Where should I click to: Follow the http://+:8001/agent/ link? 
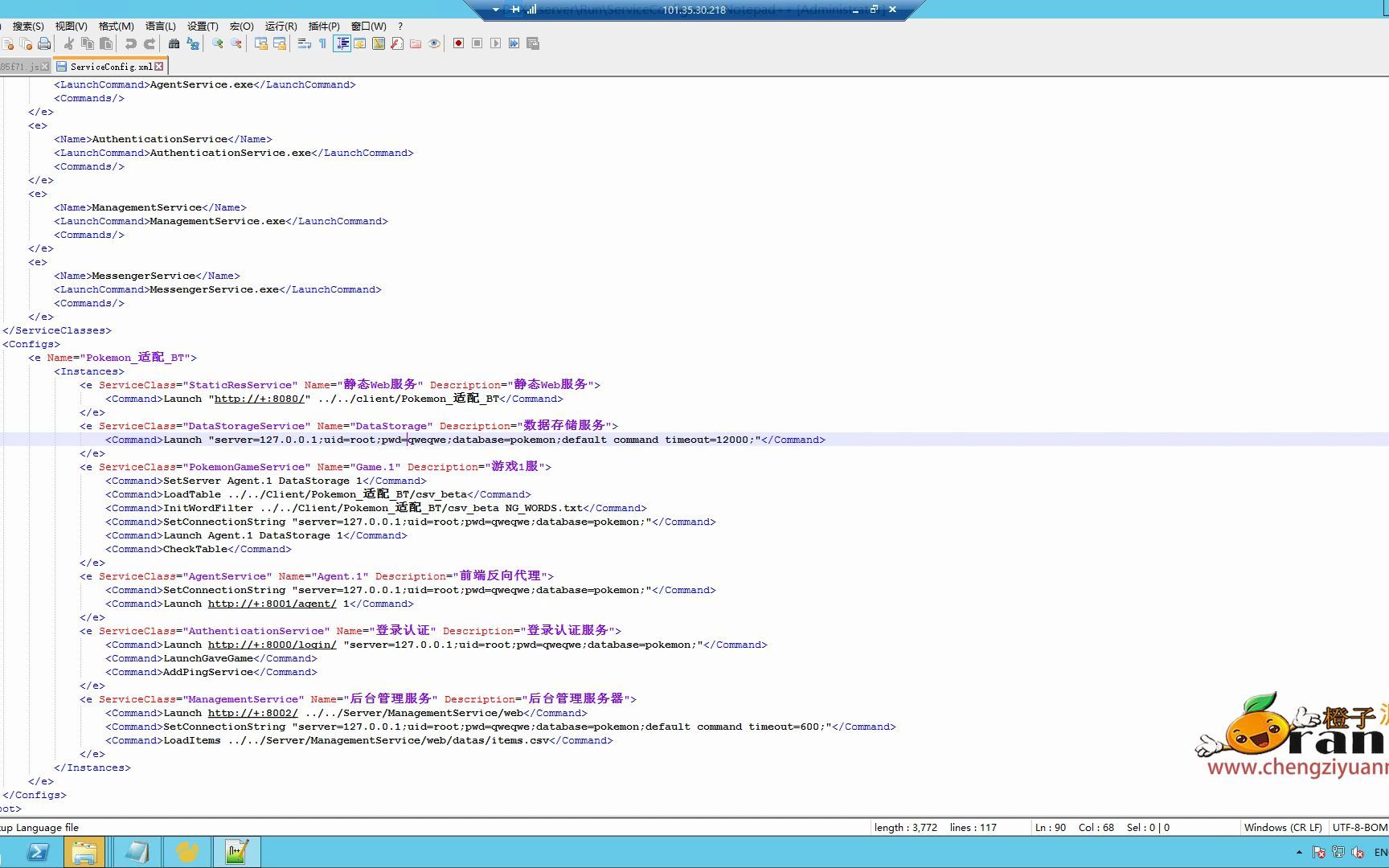[x=272, y=604]
